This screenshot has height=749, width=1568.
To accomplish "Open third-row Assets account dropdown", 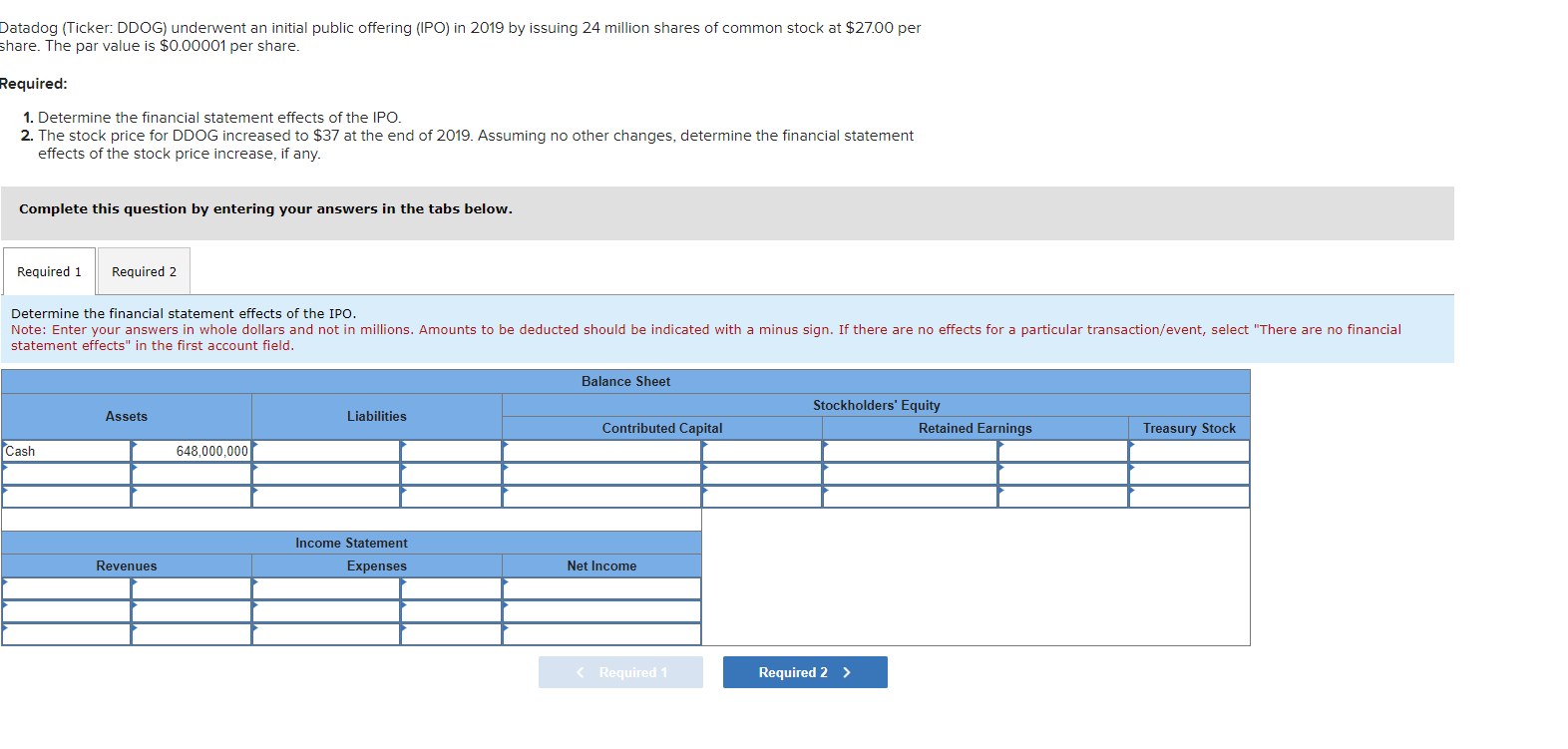I will 67,497.
